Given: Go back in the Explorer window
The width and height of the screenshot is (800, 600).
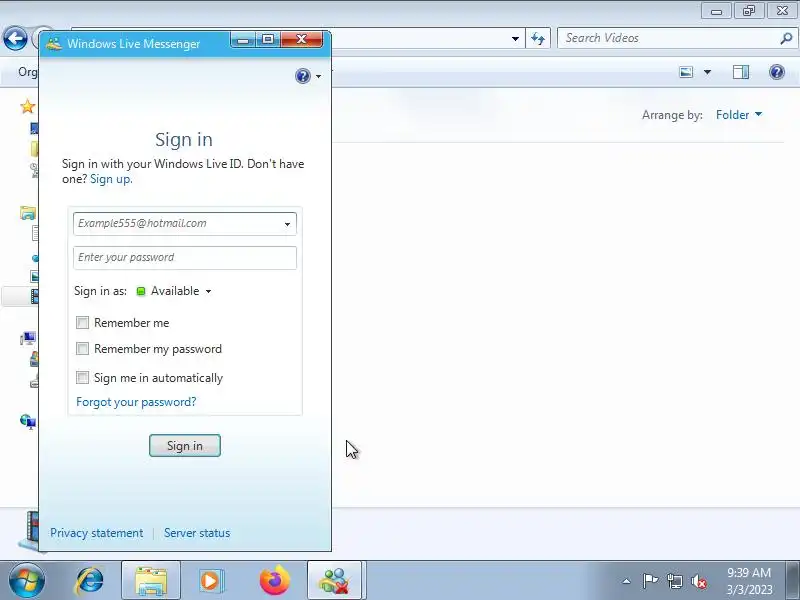Looking at the screenshot, I should (x=15, y=39).
